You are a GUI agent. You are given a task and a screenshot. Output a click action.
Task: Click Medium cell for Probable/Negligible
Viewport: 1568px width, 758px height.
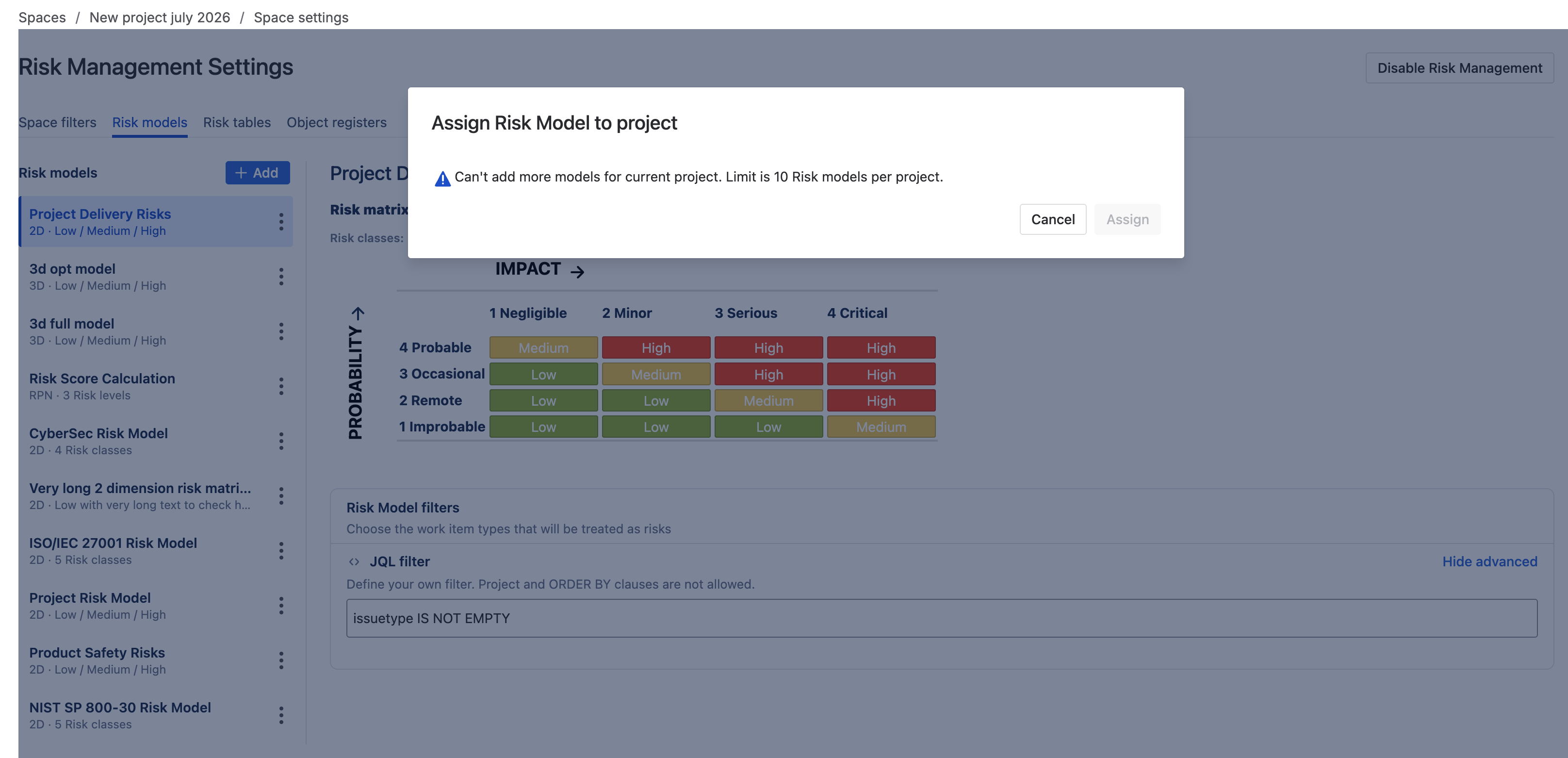pyautogui.click(x=543, y=347)
